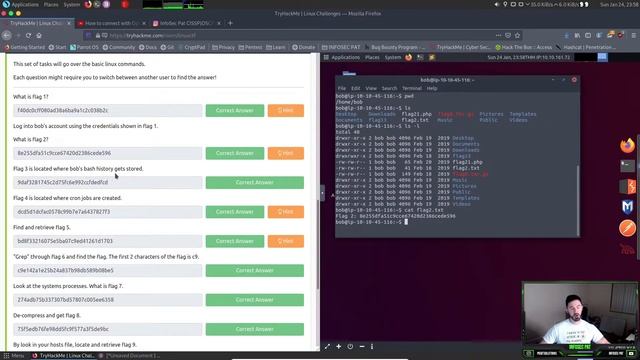The height and width of the screenshot is (360, 640).
Task: Open the Applications menu in top panel
Action: 25,4
